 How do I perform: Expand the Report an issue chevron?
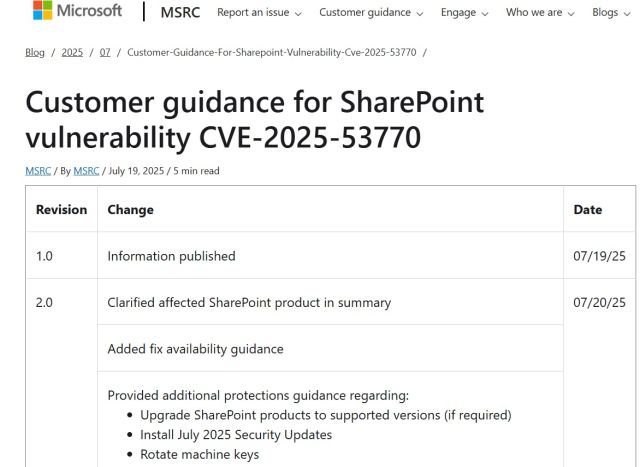click(x=298, y=13)
